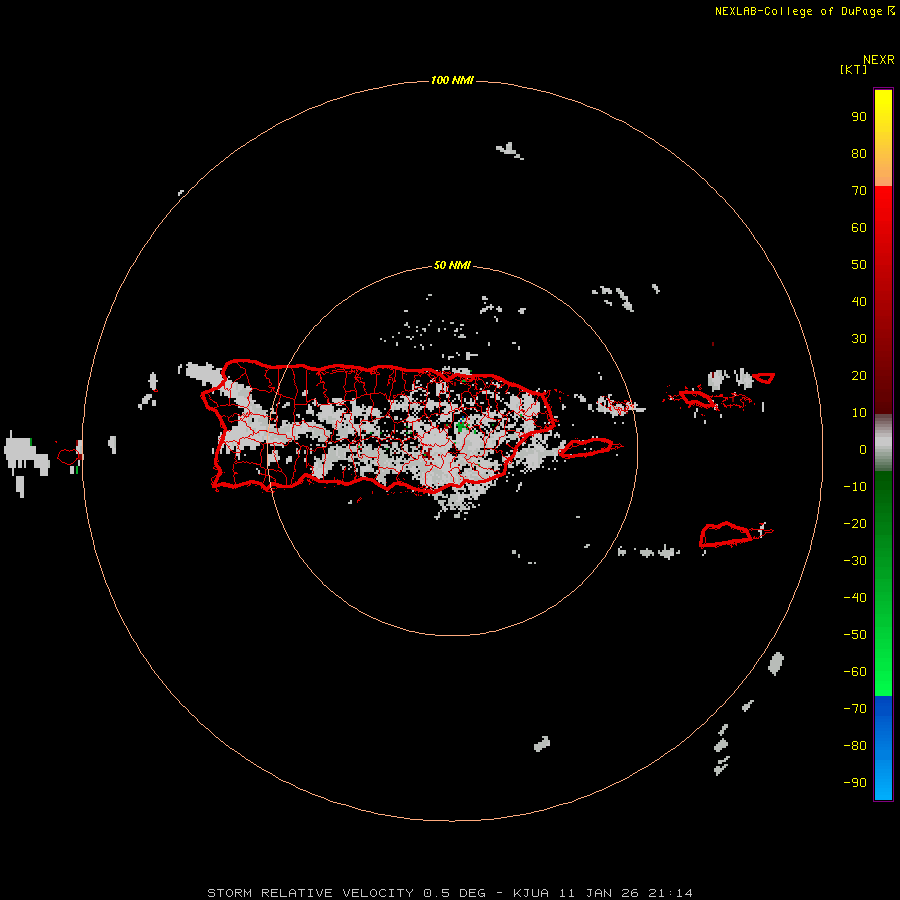The height and width of the screenshot is (900, 900).
Task: Click the 100 NMI range ring label
Action: (x=452, y=80)
